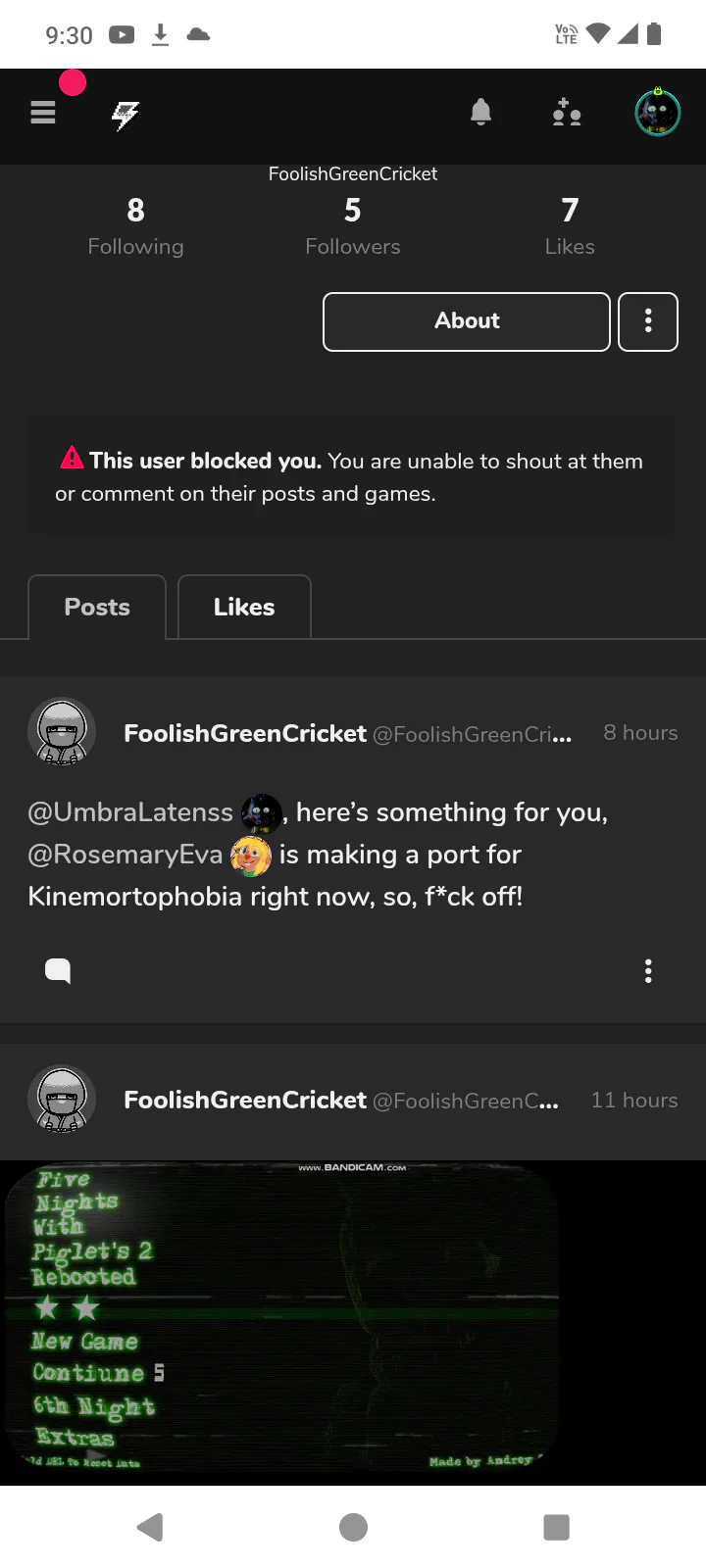
Task: Tap the Game Jolt lightning logo
Action: (126, 115)
